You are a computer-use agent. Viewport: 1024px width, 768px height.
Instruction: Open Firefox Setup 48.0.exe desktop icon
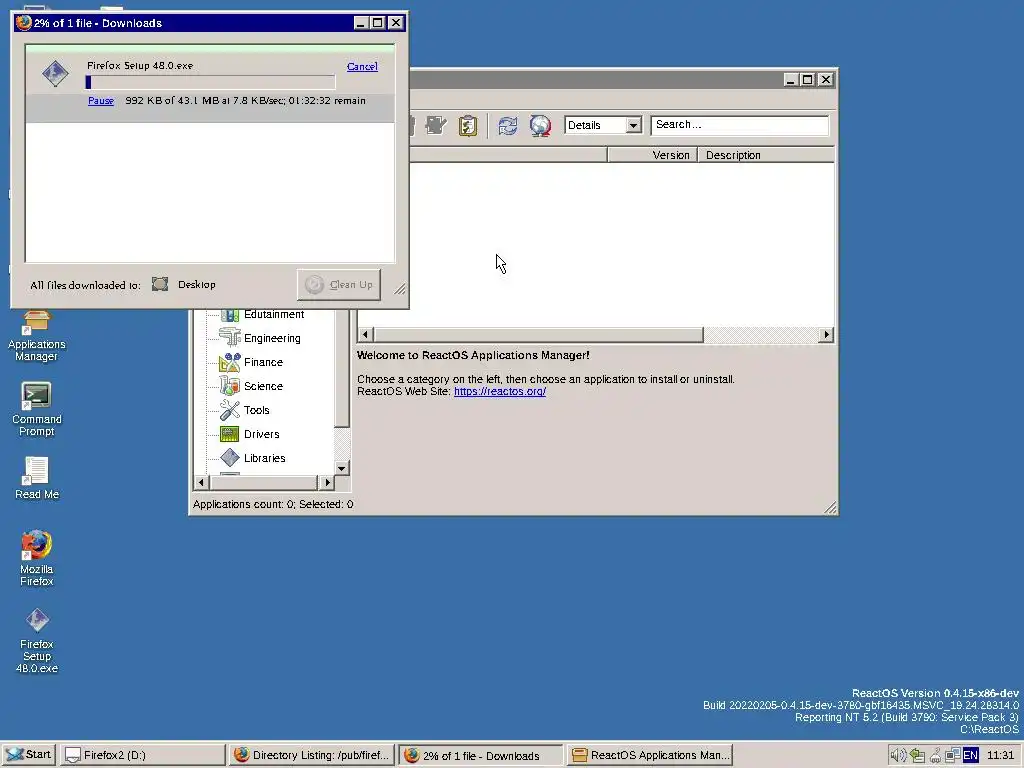tap(37, 641)
